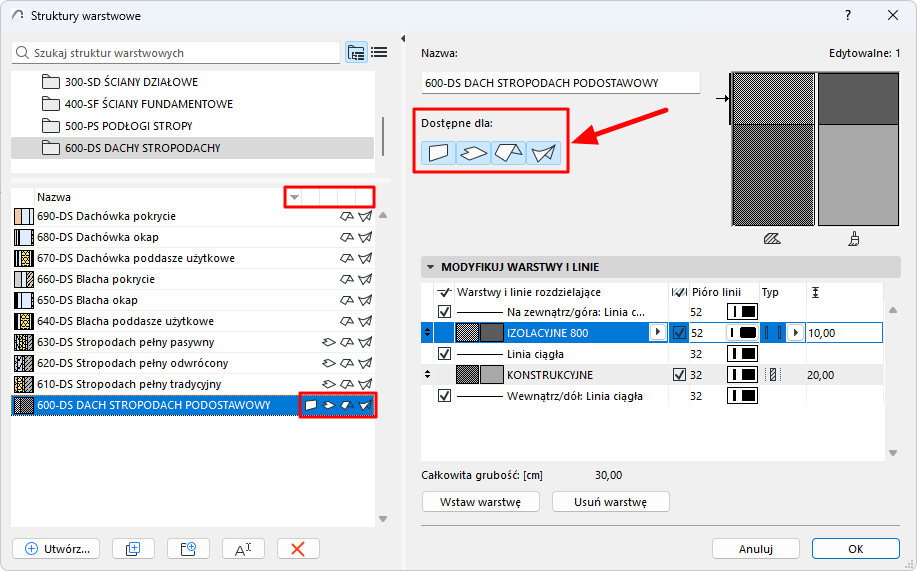Screen dimensions: 917x571
Task: Click pen swatch of IZOLACYJNE 800 row
Action: (742, 333)
